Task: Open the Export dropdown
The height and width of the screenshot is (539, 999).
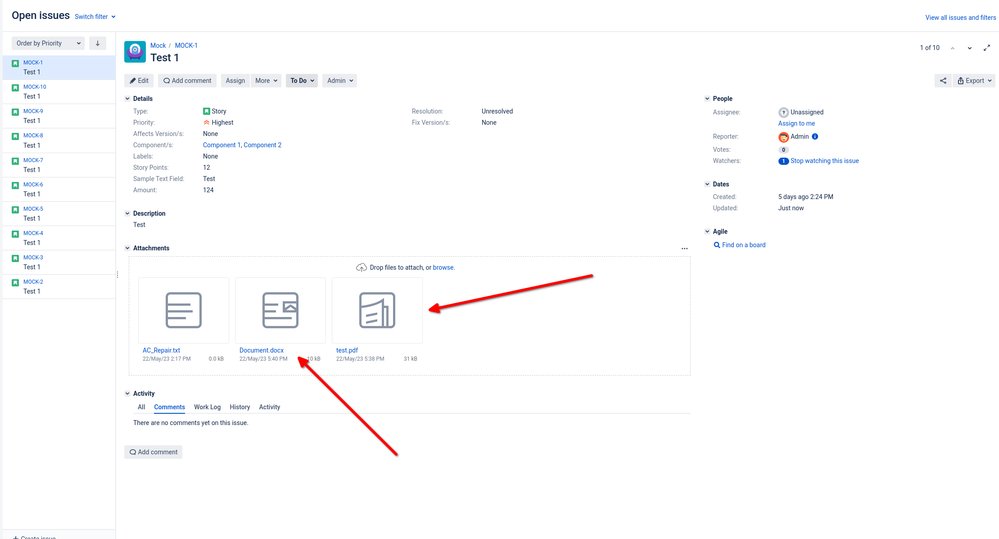Action: [975, 81]
